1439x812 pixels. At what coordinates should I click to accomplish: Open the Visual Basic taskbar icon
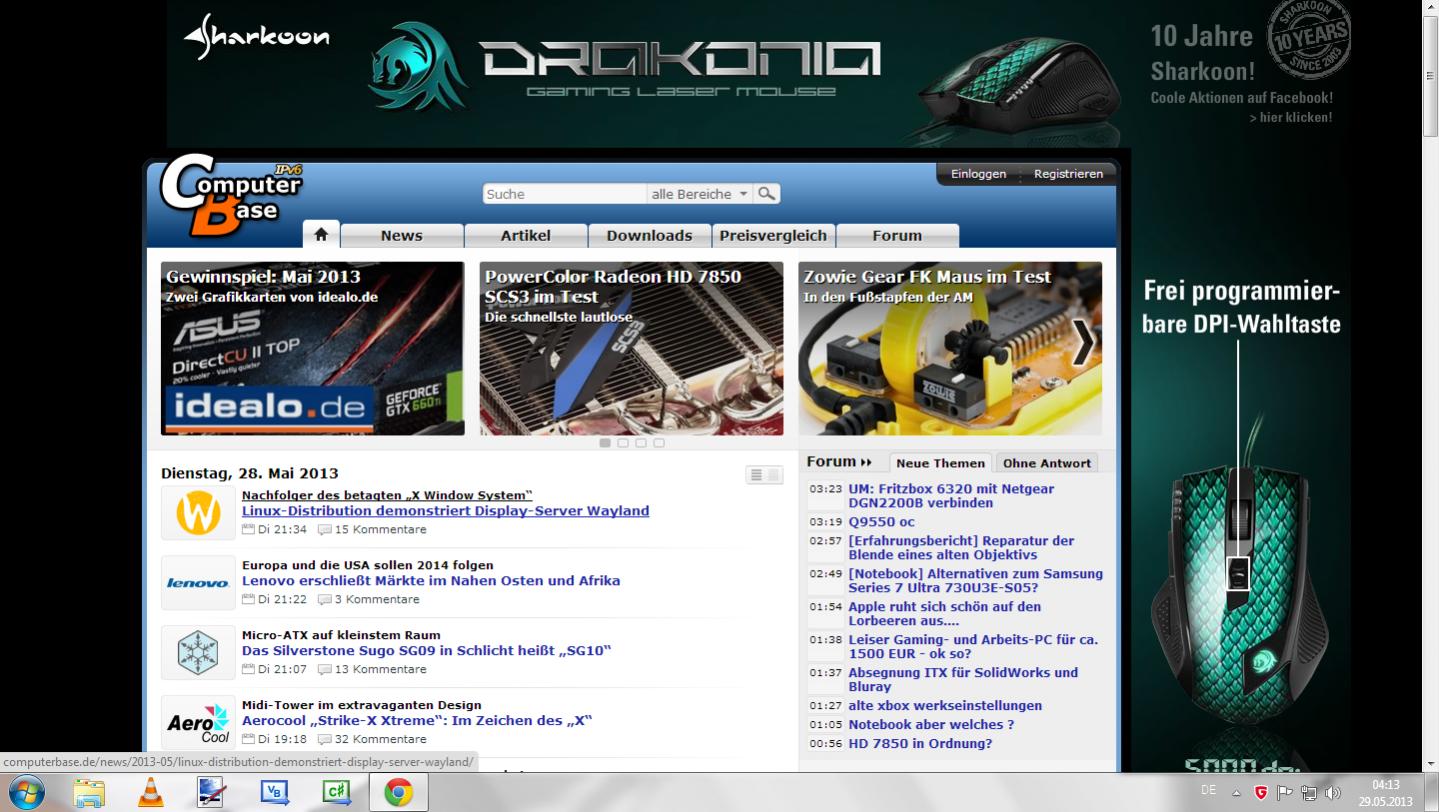273,793
